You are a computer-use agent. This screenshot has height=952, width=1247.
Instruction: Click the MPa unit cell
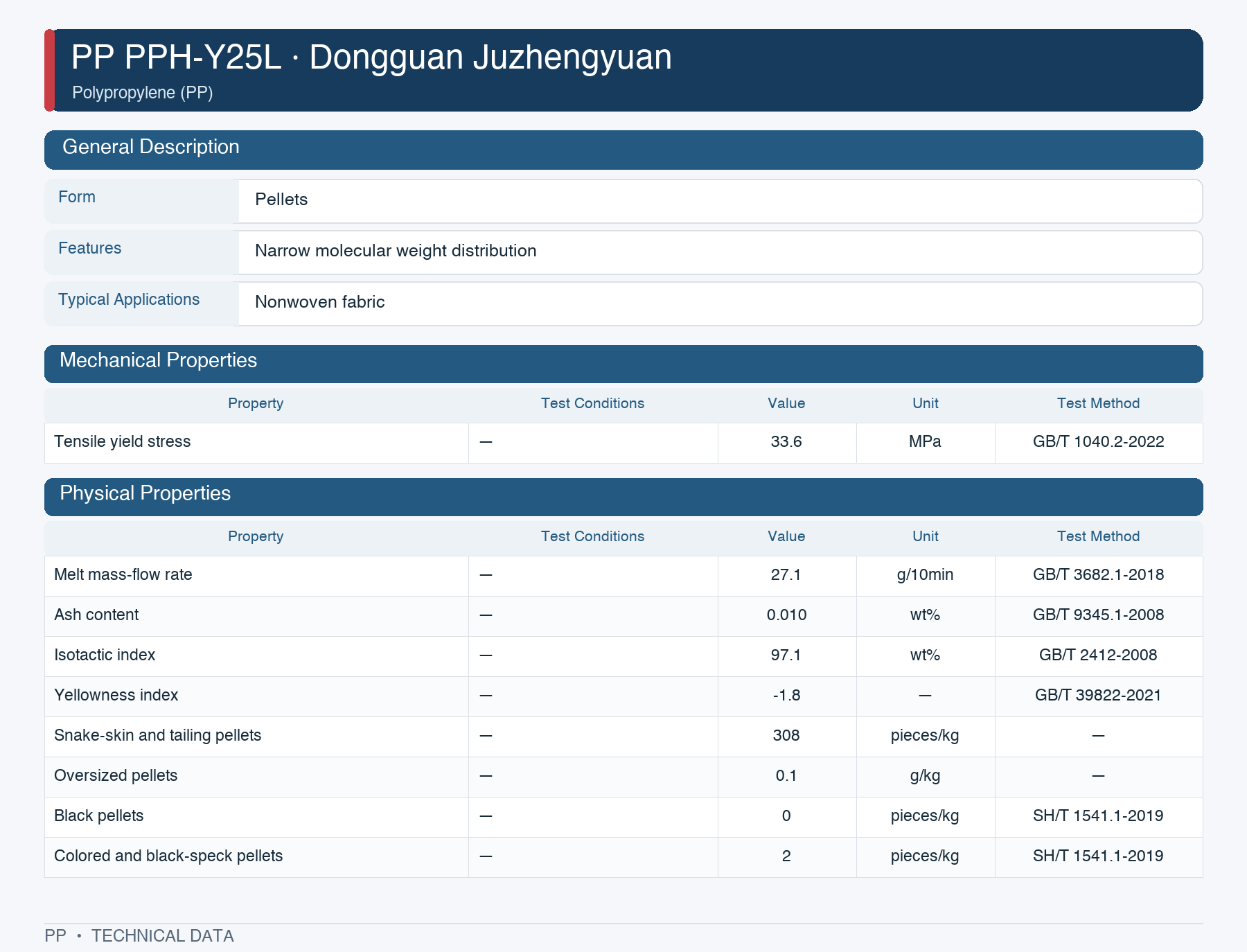[x=925, y=442]
